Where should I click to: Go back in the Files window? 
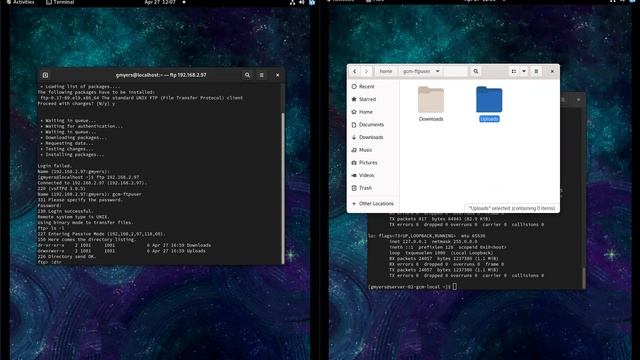coord(354,71)
